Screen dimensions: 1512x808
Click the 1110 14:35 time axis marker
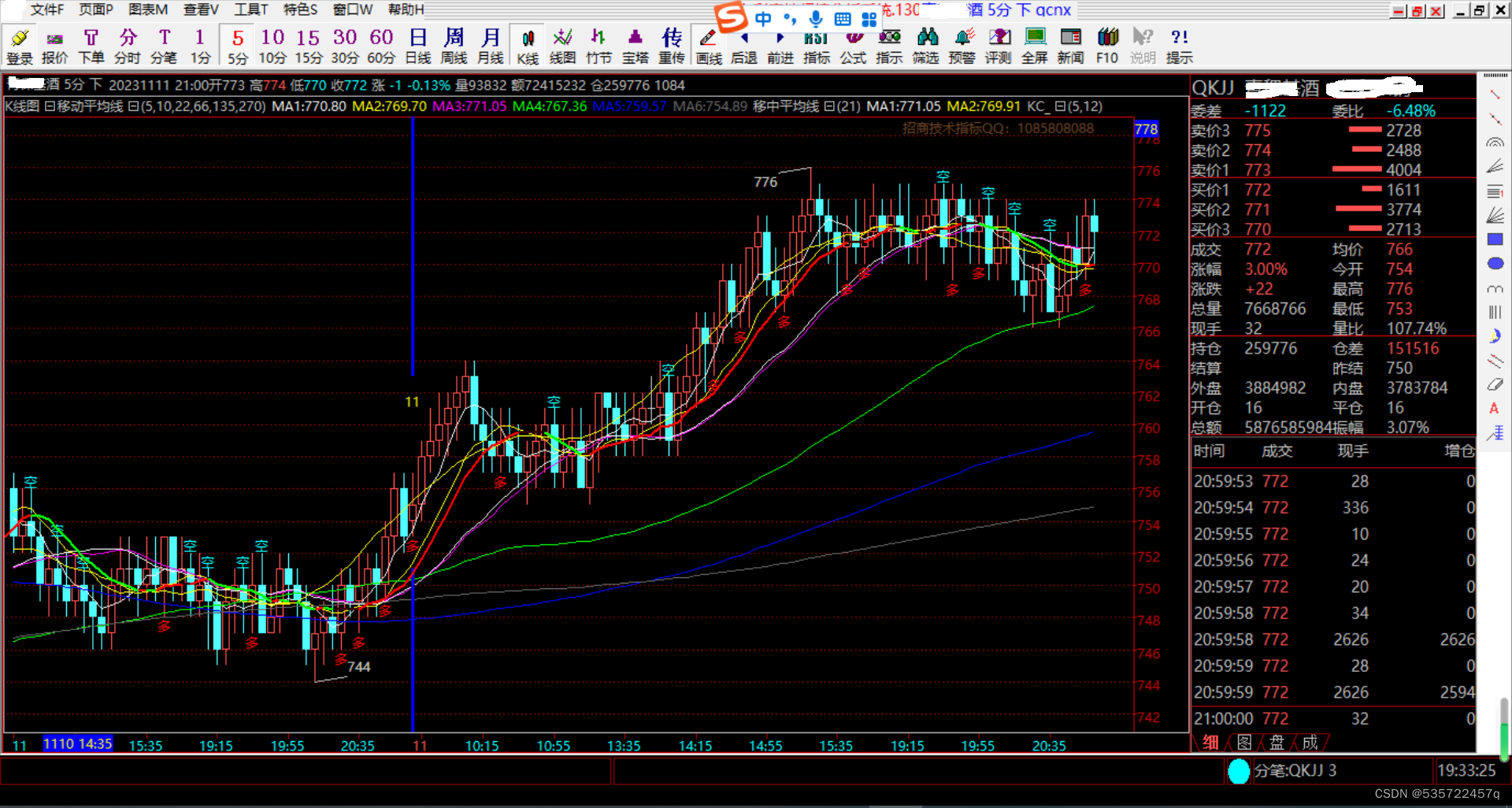(77, 743)
